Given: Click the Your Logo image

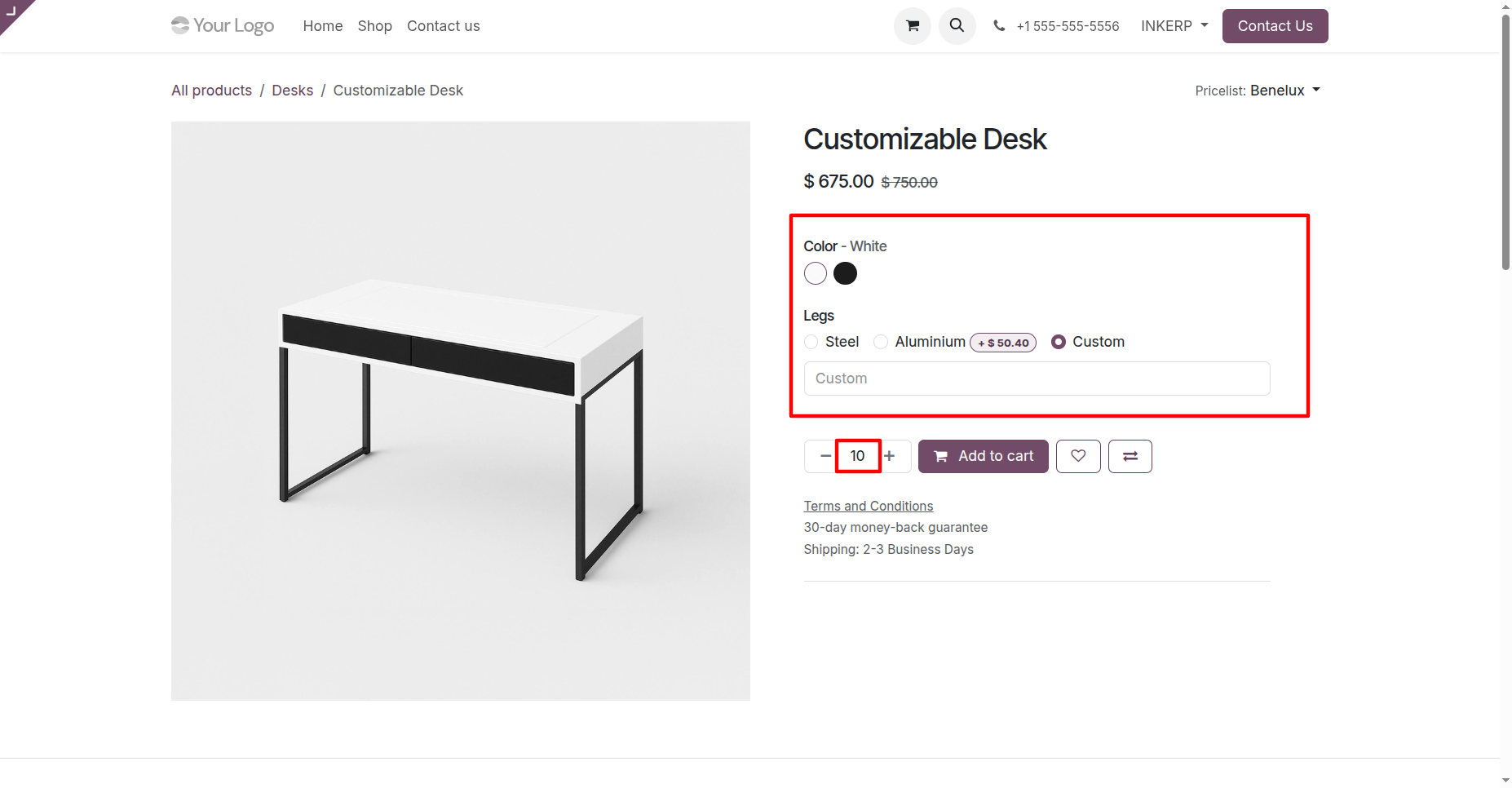Looking at the screenshot, I should (x=223, y=26).
